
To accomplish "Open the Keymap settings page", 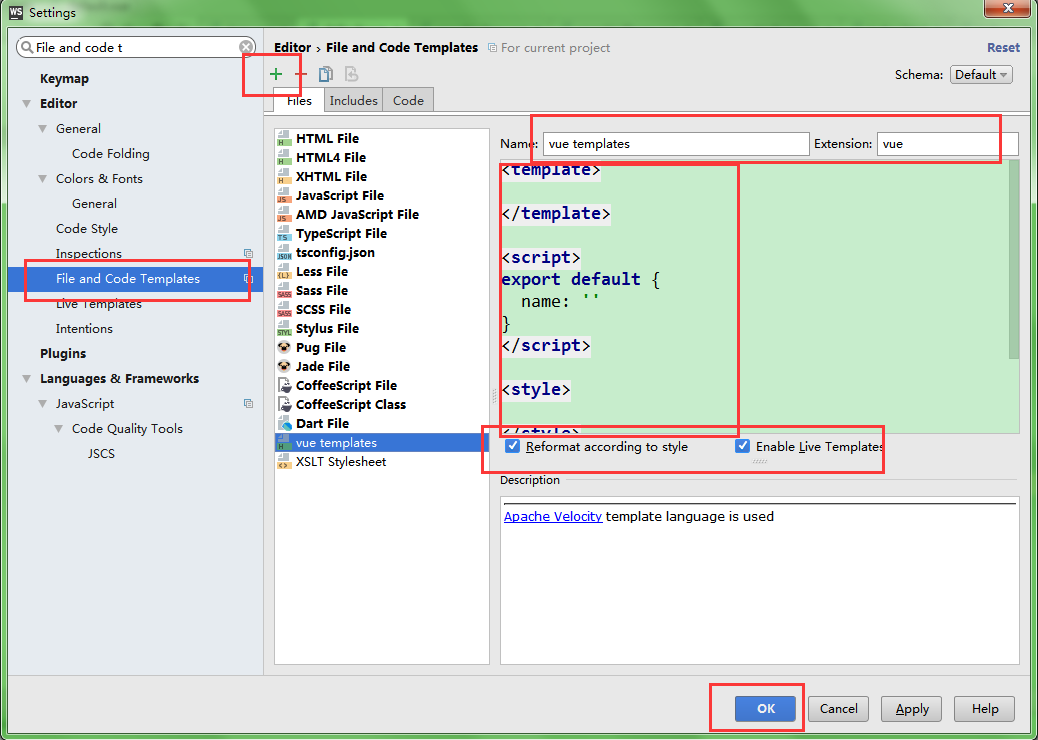I will pos(64,79).
